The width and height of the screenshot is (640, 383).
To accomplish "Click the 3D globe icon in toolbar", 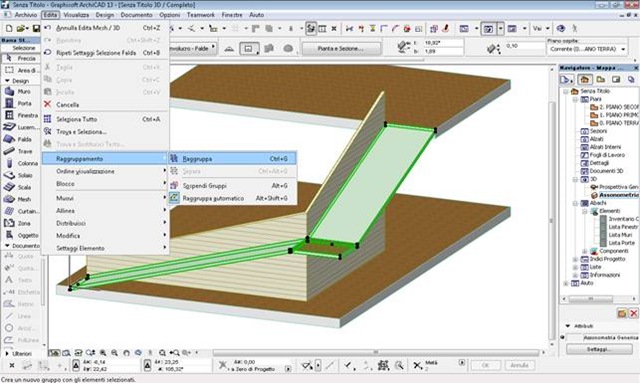I will click(561, 28).
